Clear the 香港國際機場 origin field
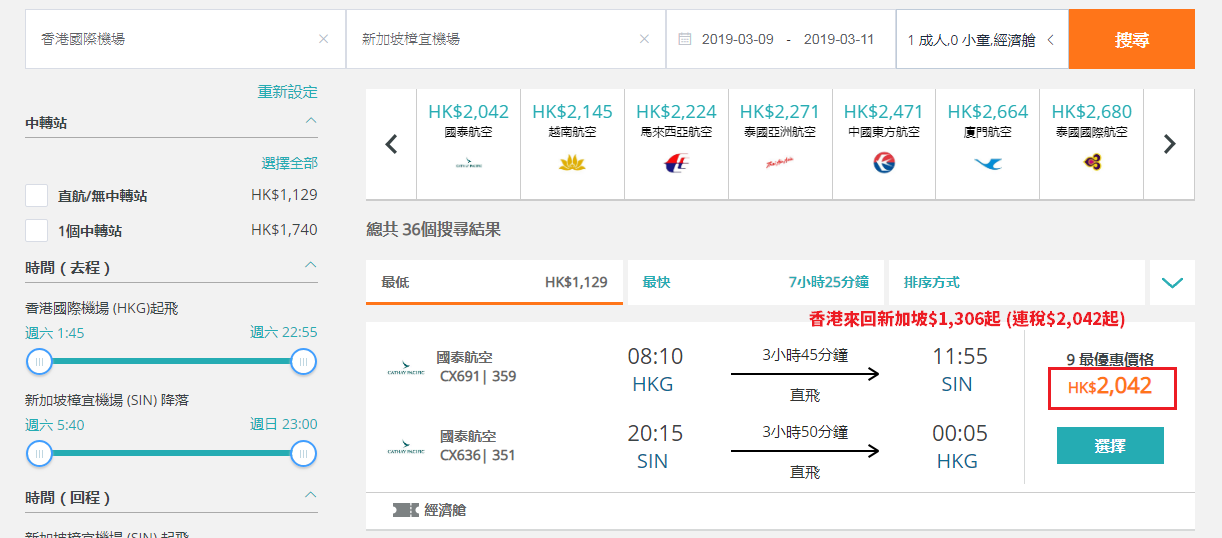This screenshot has height=538, width=1222. tap(323, 39)
